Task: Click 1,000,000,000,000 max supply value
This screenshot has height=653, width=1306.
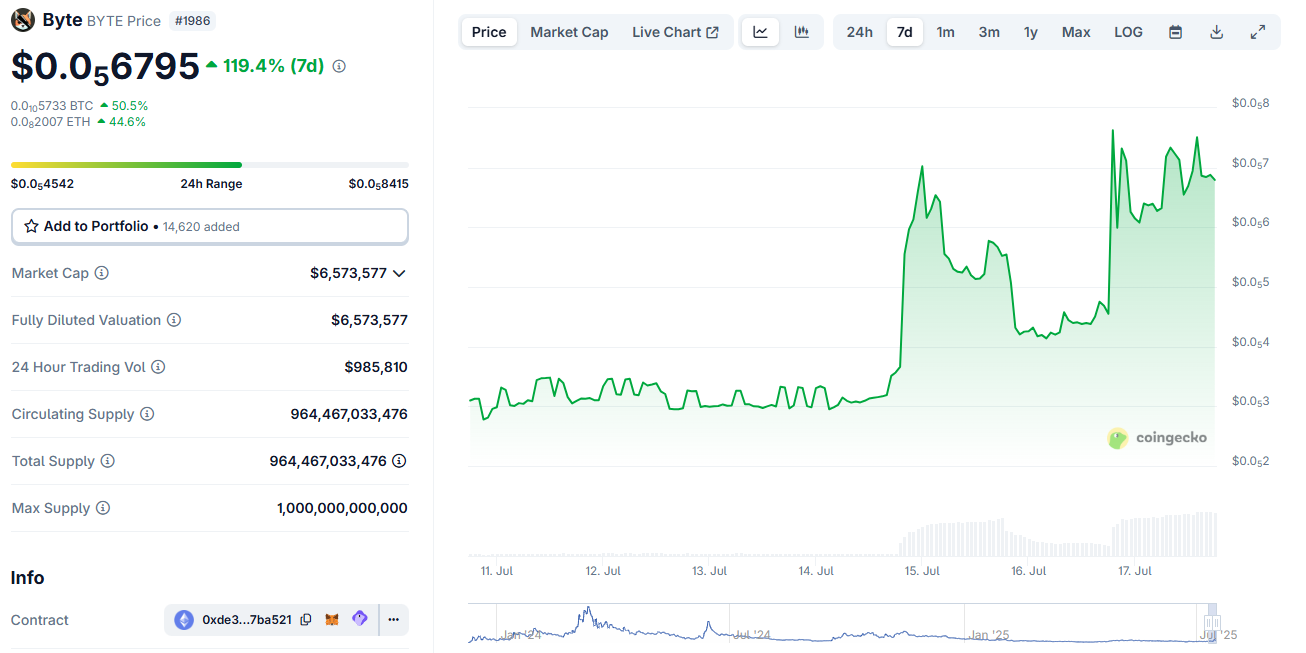Action: point(342,508)
